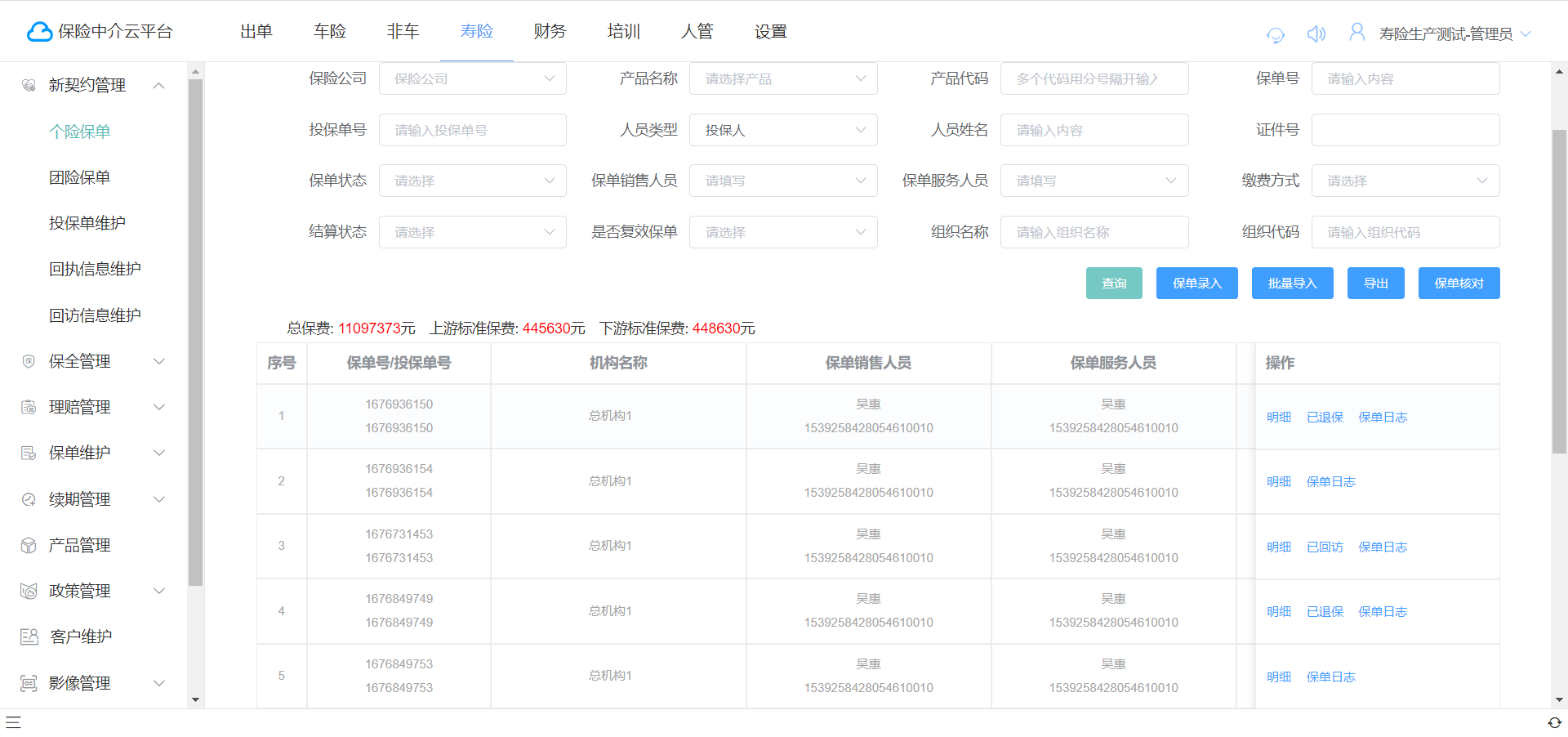
Task: Toggle the sidebar collapse hamburger icon
Action: [x=13, y=722]
